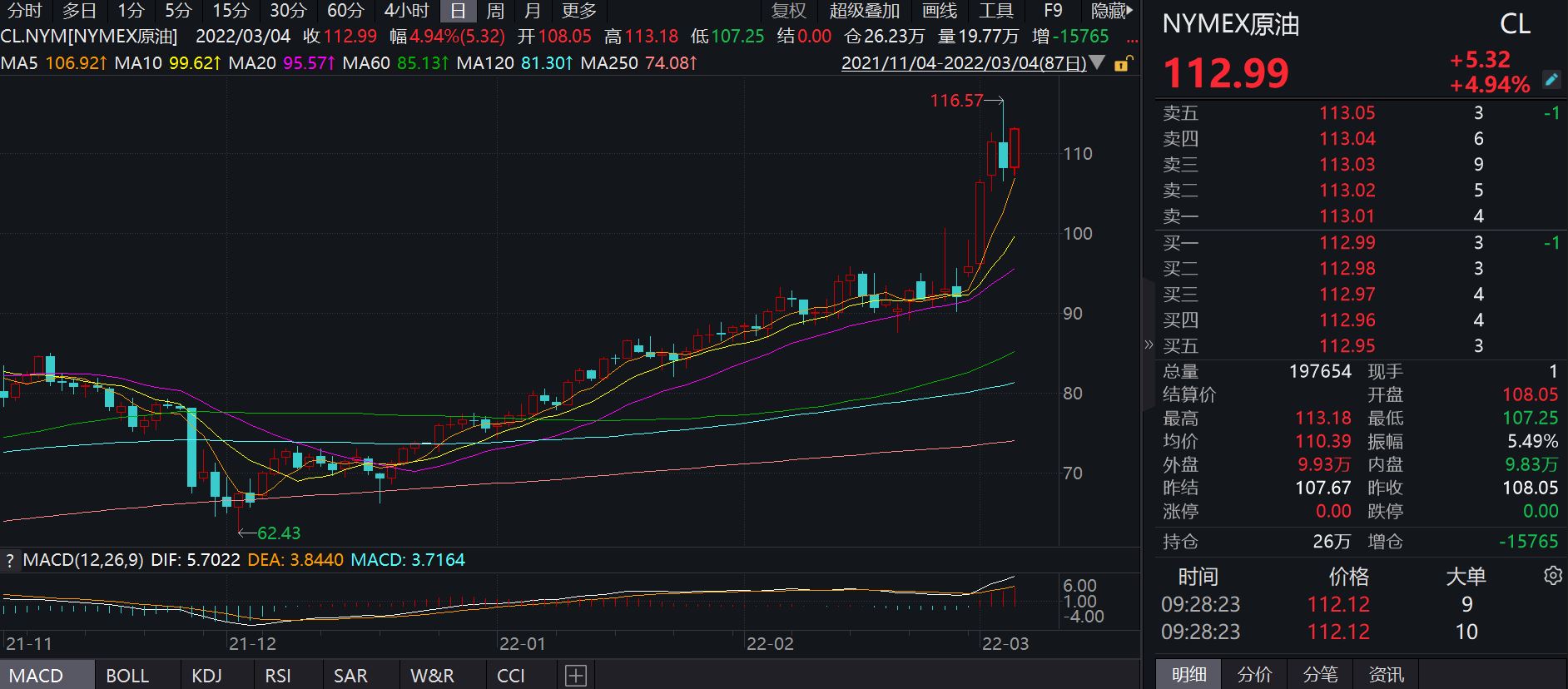
Task: Click the red ellipsis for more quote data
Action: pyautogui.click(x=1131, y=37)
